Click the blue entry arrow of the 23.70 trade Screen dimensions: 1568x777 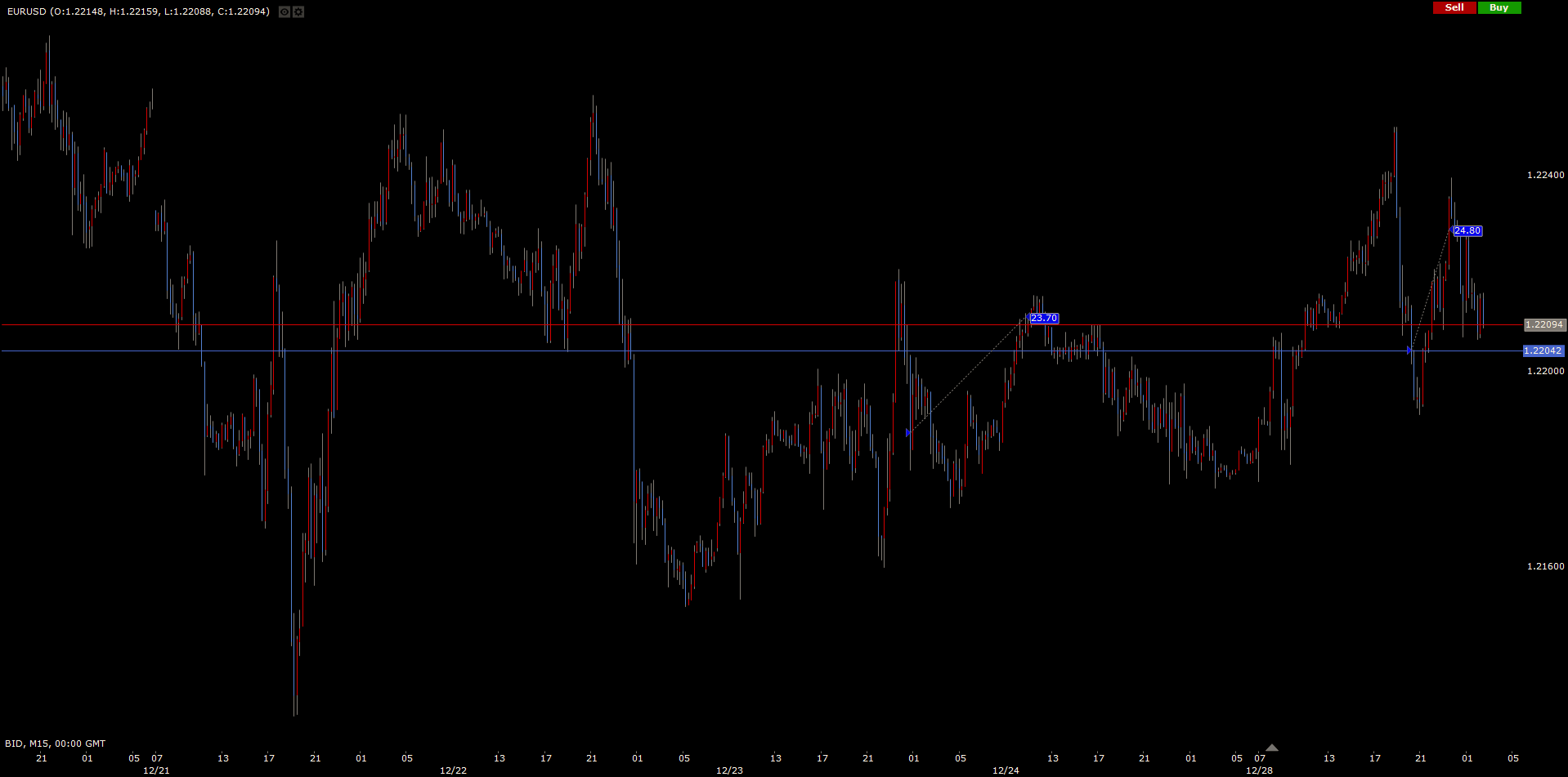pos(908,432)
